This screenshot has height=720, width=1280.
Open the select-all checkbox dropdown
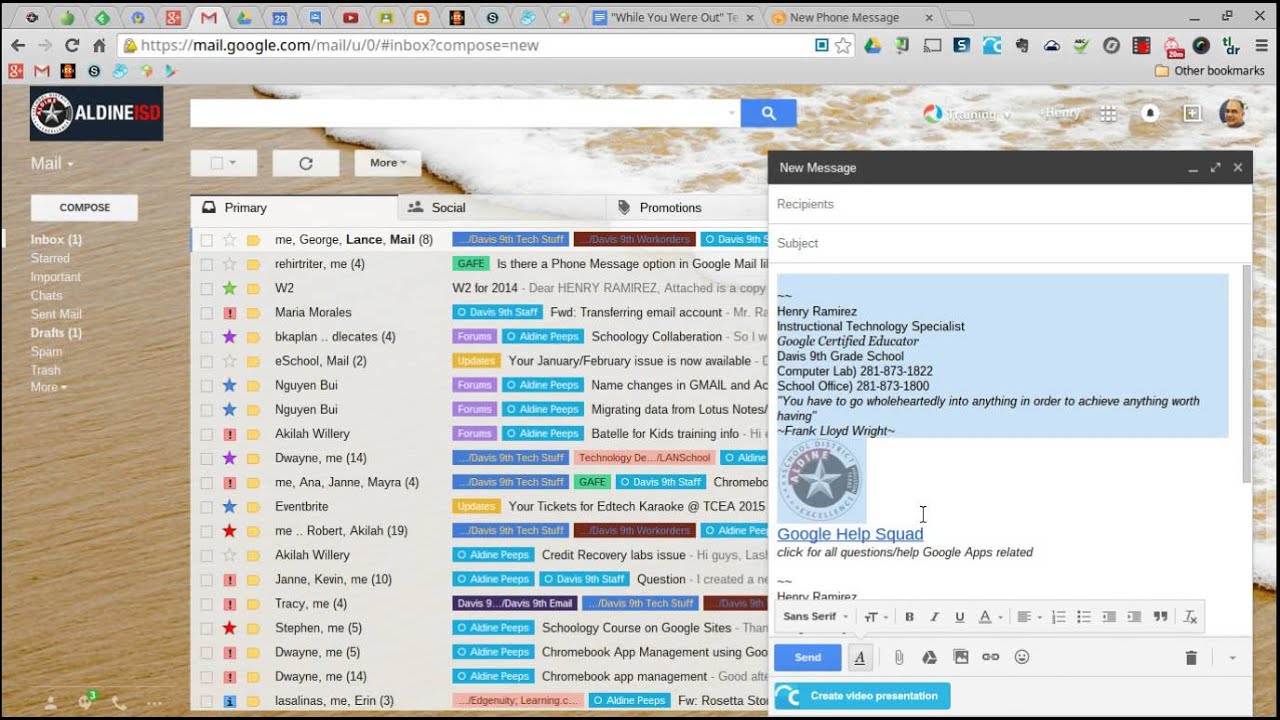[x=223, y=163]
